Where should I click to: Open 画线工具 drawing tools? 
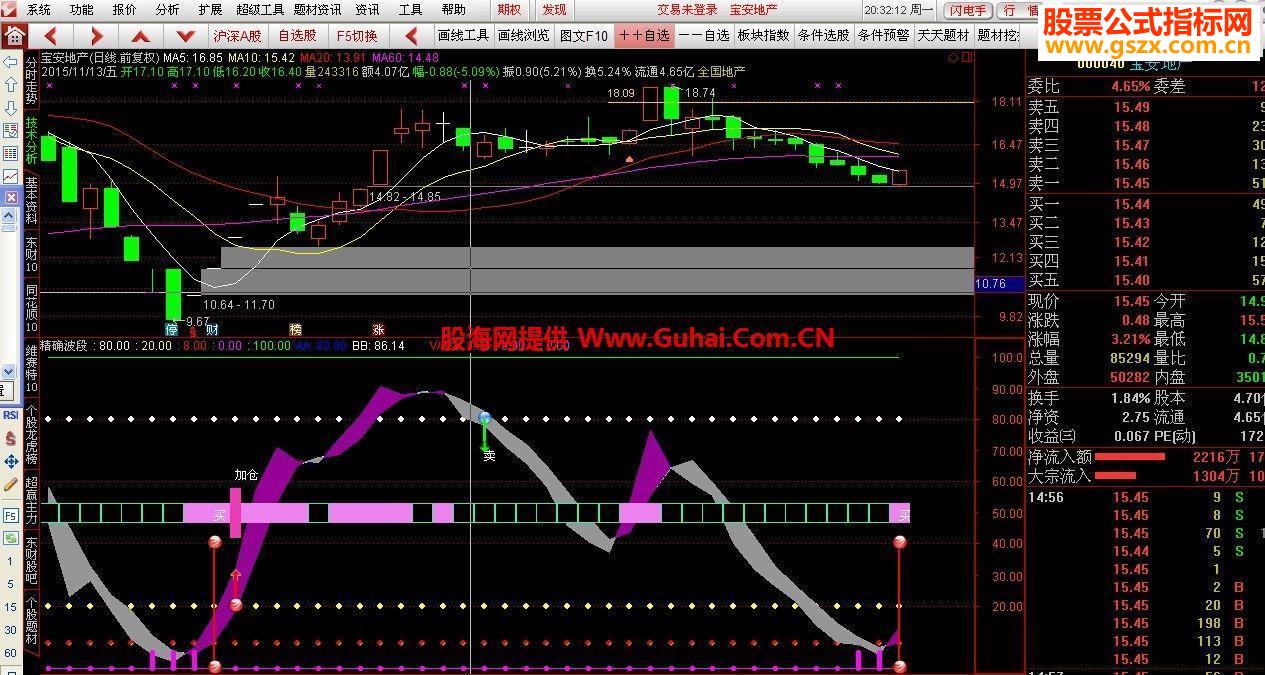coord(464,35)
